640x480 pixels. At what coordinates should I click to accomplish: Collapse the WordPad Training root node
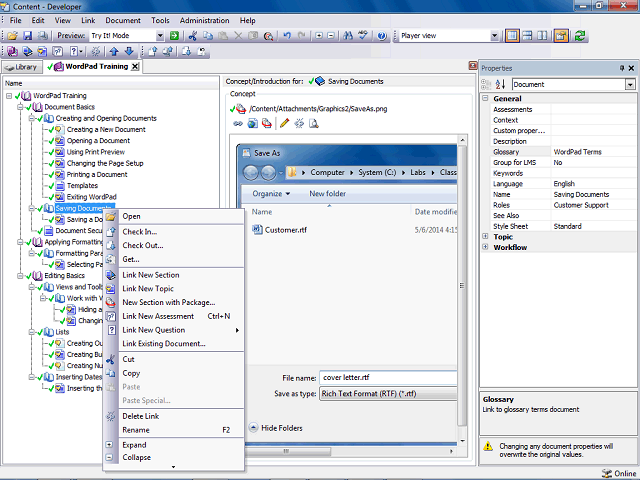pyautogui.click(x=9, y=96)
